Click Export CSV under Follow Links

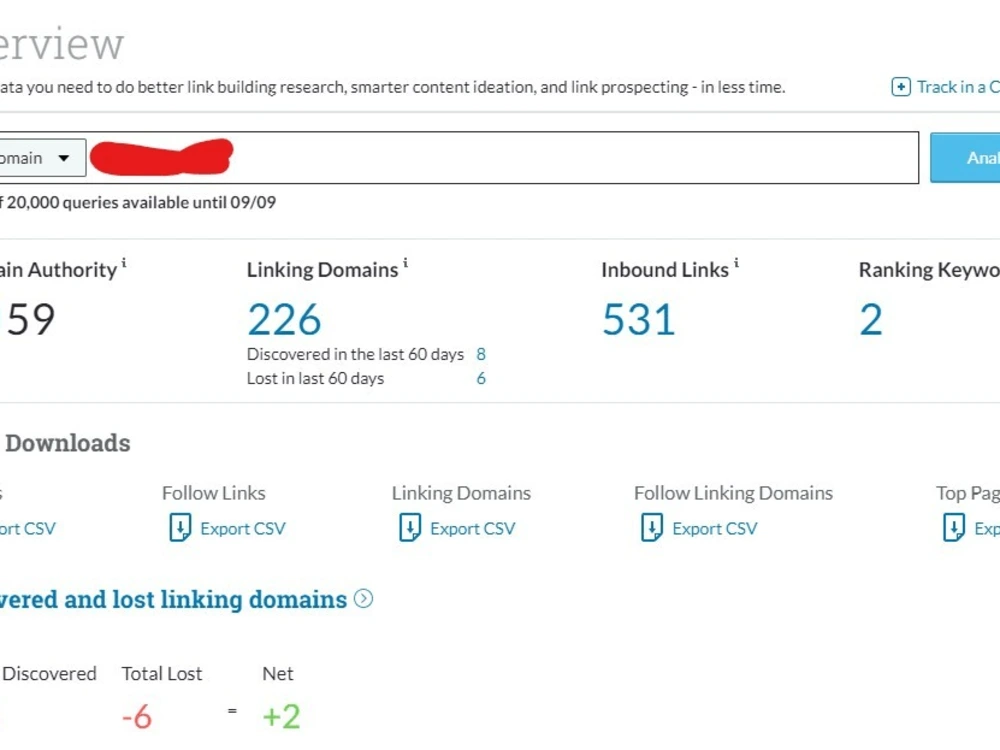coord(242,529)
